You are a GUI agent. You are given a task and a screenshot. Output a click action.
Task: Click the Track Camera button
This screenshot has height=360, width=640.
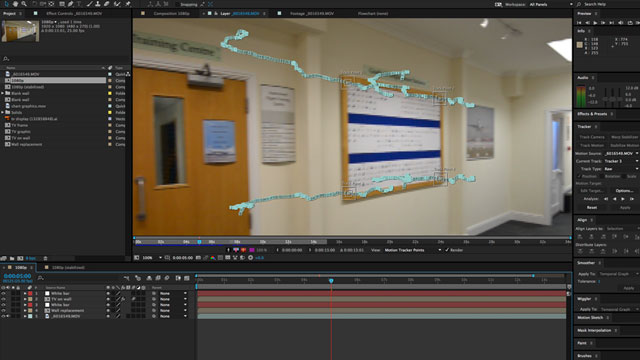[x=592, y=137]
